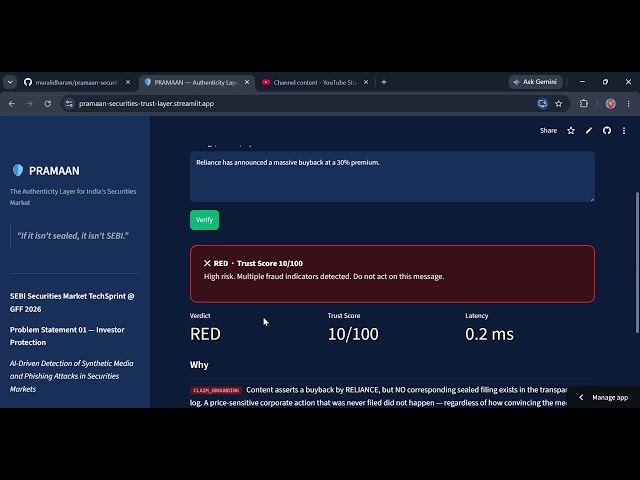The image size is (640, 480).
Task: Click the Share button
Action: coord(548,131)
